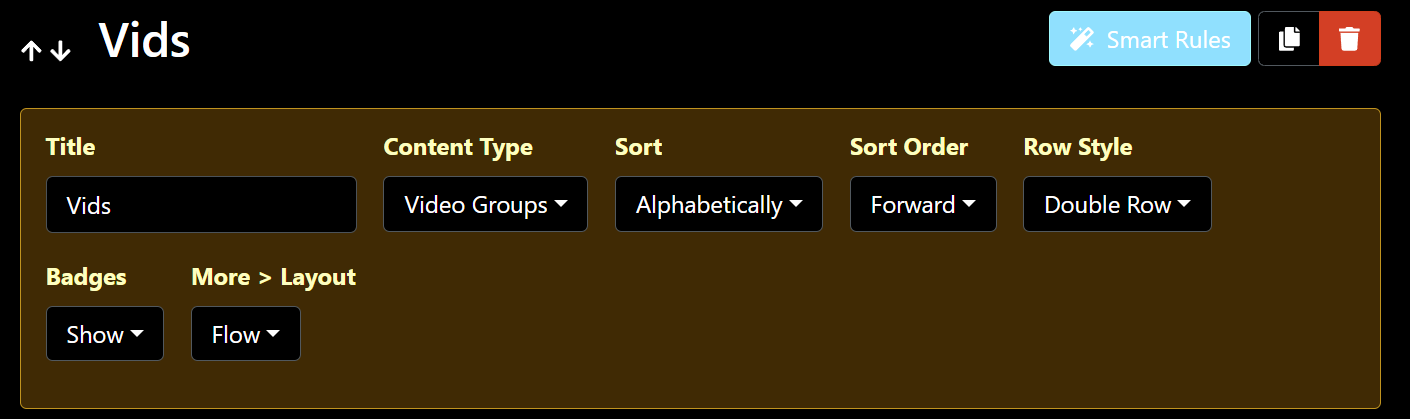Click the Title text field containing Vids
1410x419 pixels.
(201, 205)
